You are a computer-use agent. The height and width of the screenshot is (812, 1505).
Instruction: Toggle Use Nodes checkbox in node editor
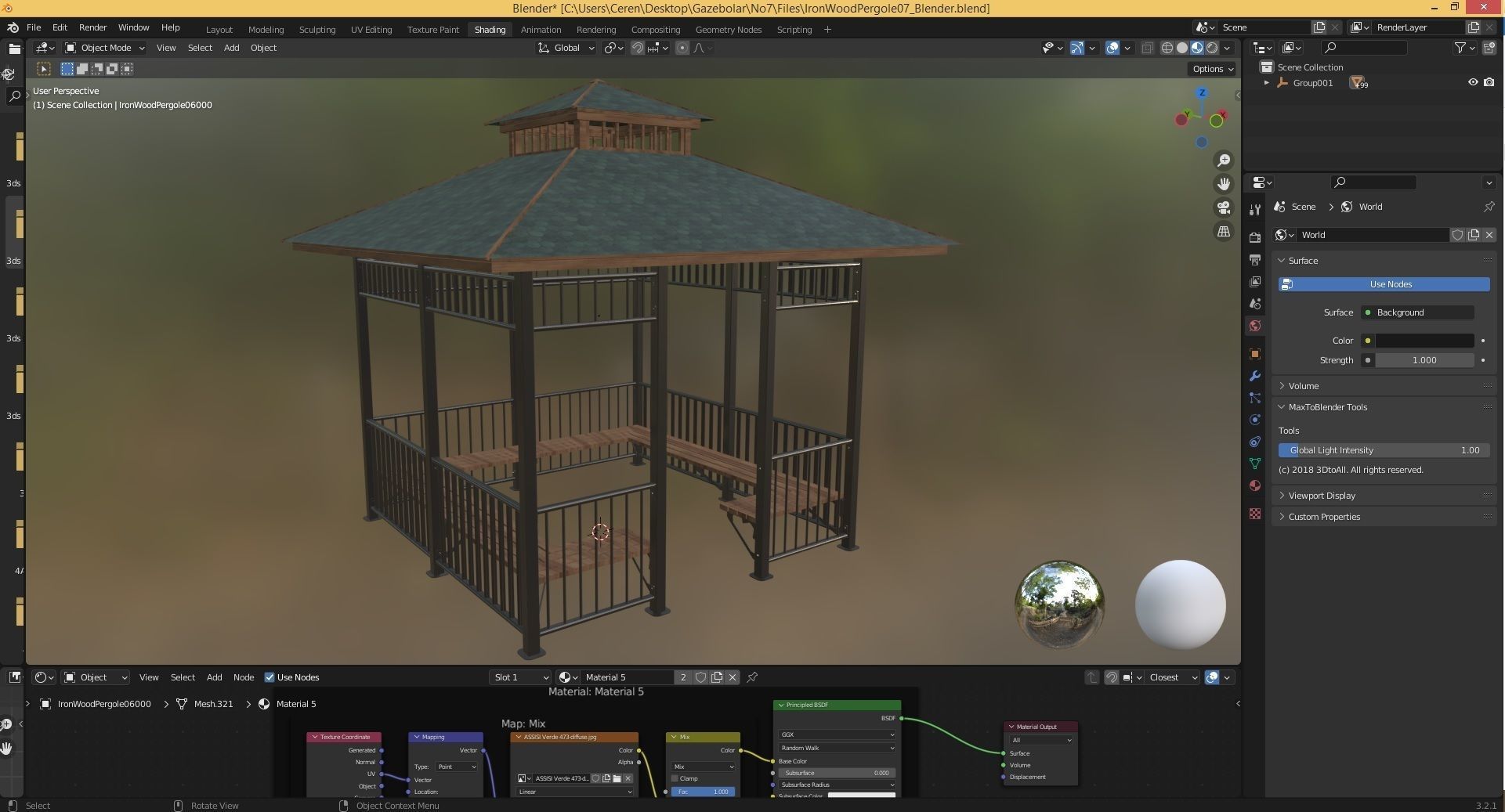pos(270,677)
